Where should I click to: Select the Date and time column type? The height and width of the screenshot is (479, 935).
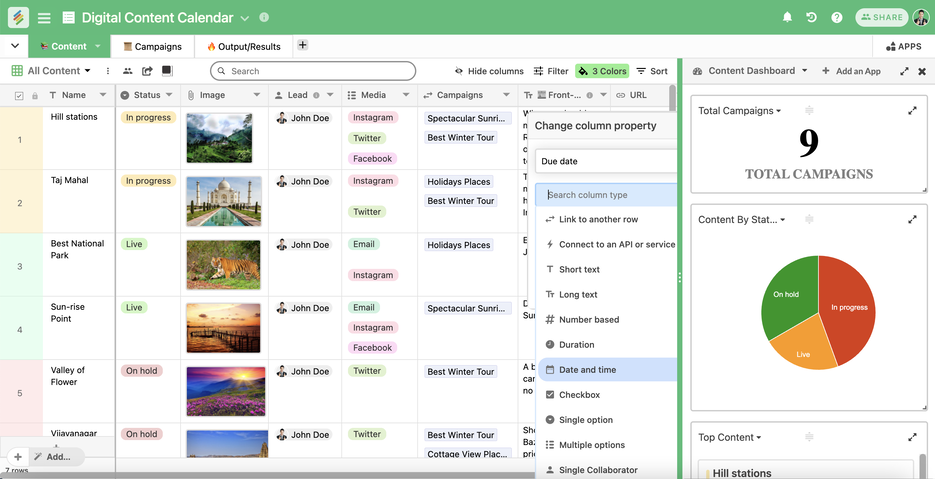(607, 370)
